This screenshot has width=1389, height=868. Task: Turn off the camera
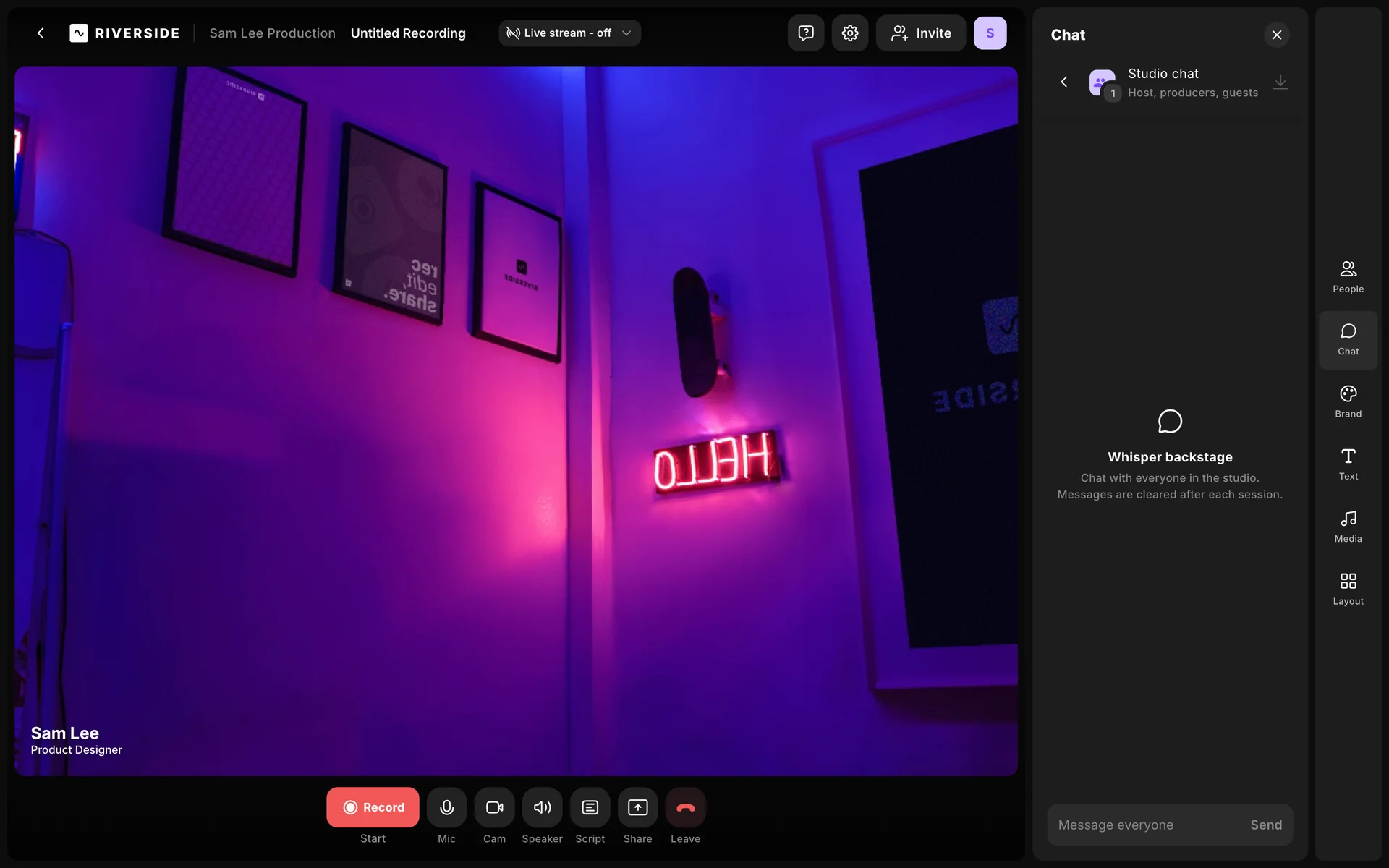coord(494,807)
